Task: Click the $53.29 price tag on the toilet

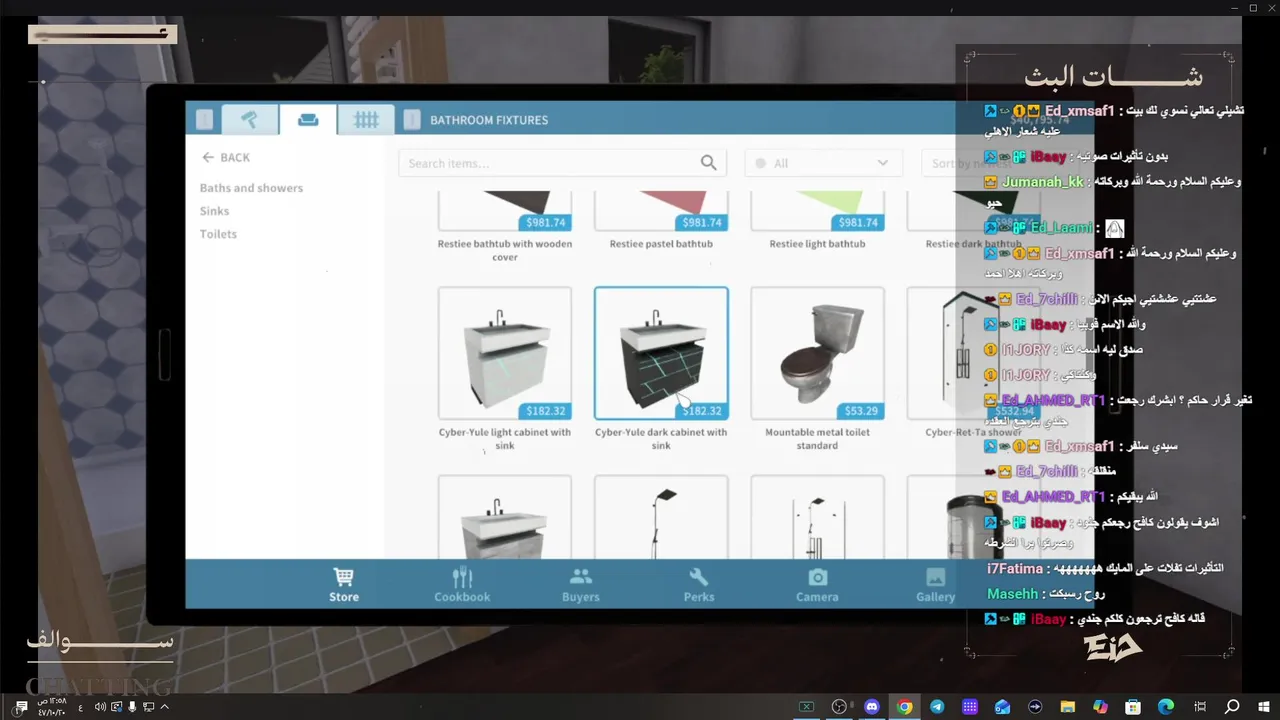Action: pyautogui.click(x=861, y=411)
